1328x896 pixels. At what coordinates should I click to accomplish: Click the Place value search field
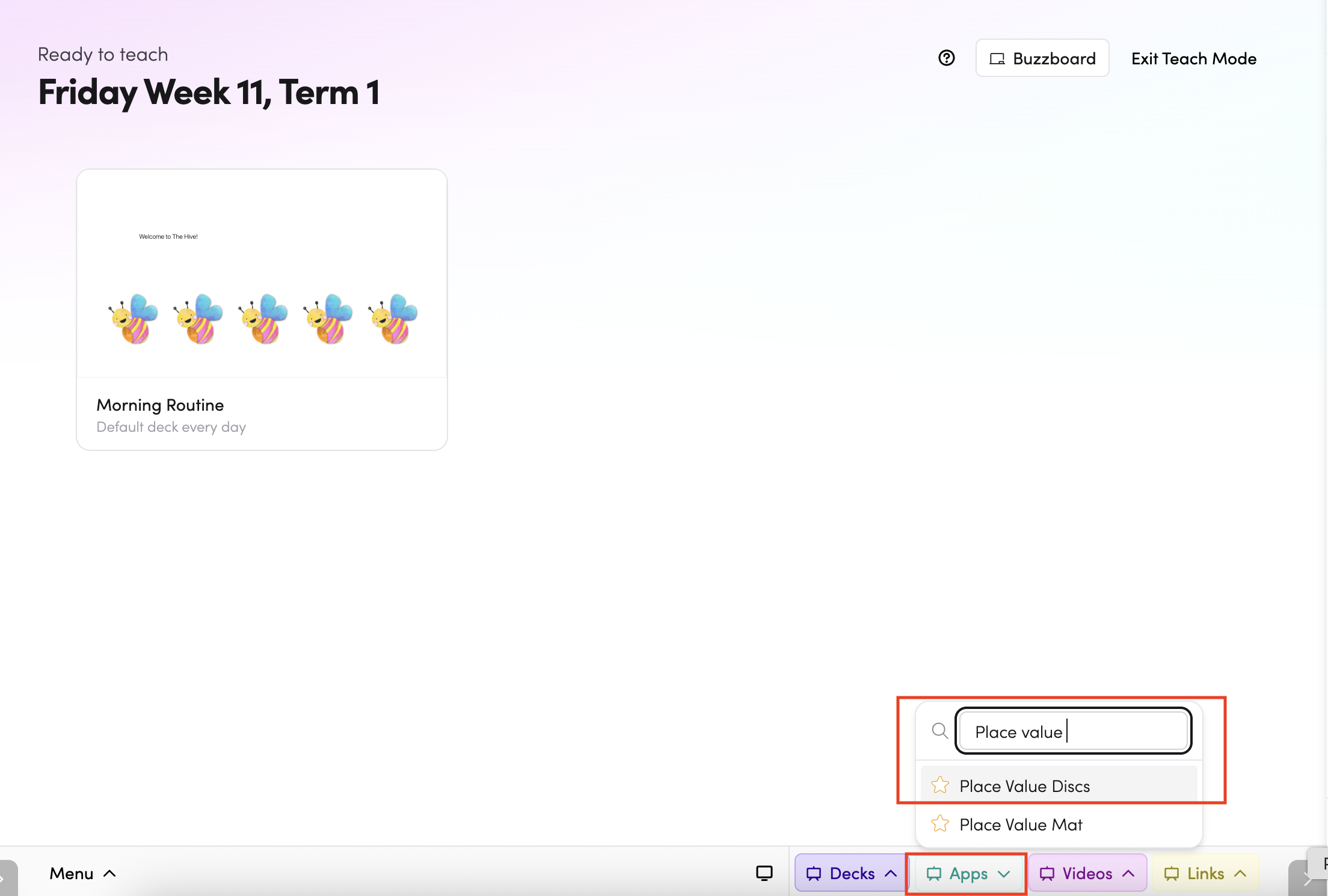1073,731
